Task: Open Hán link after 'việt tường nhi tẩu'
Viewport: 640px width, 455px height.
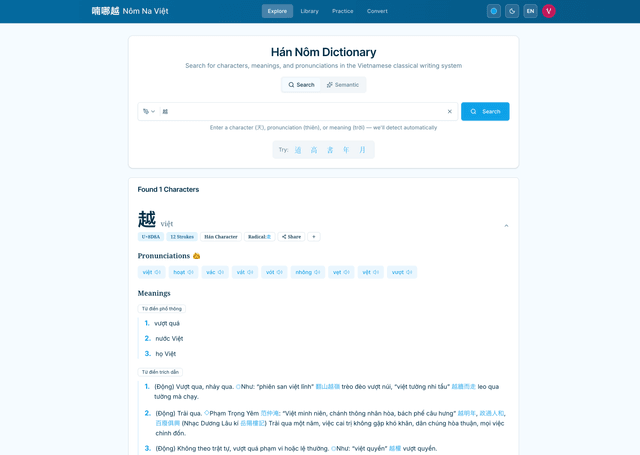Action: (464, 386)
